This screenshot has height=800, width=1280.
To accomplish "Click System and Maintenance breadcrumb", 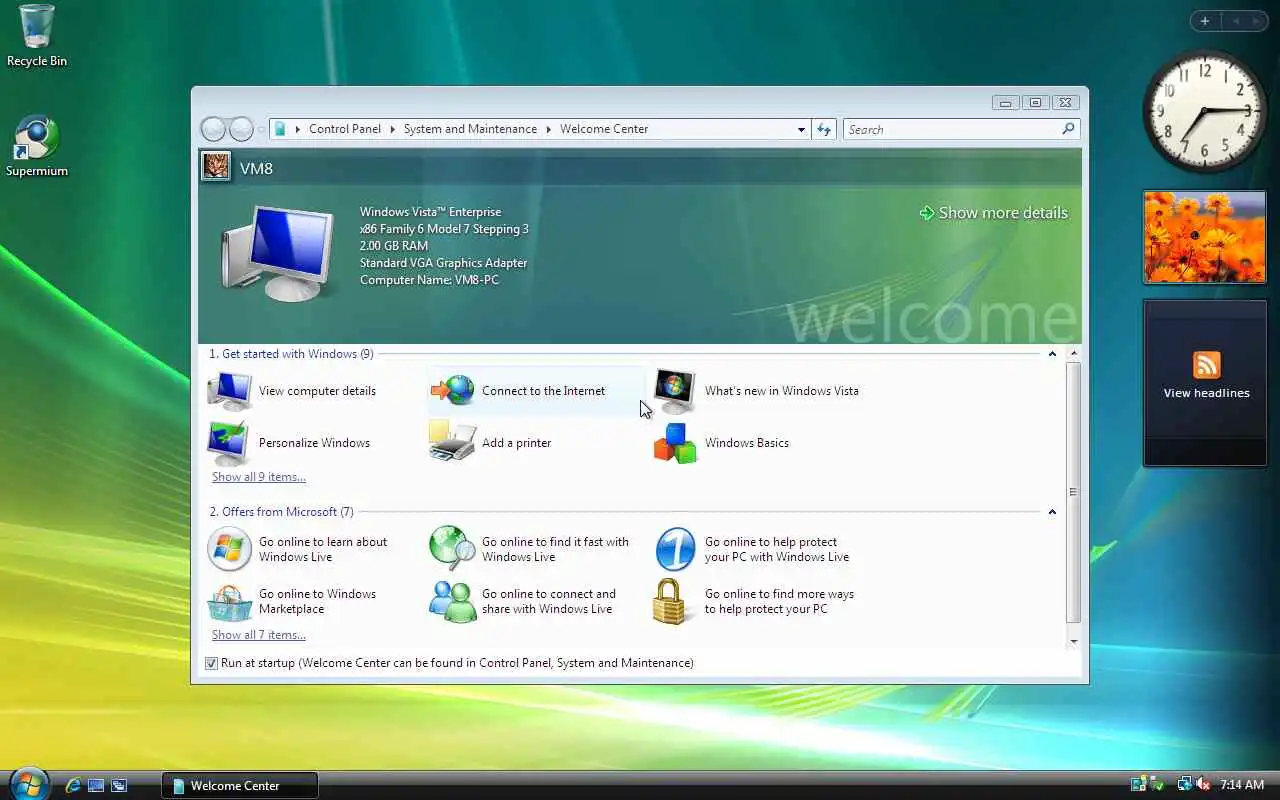I will [x=470, y=129].
